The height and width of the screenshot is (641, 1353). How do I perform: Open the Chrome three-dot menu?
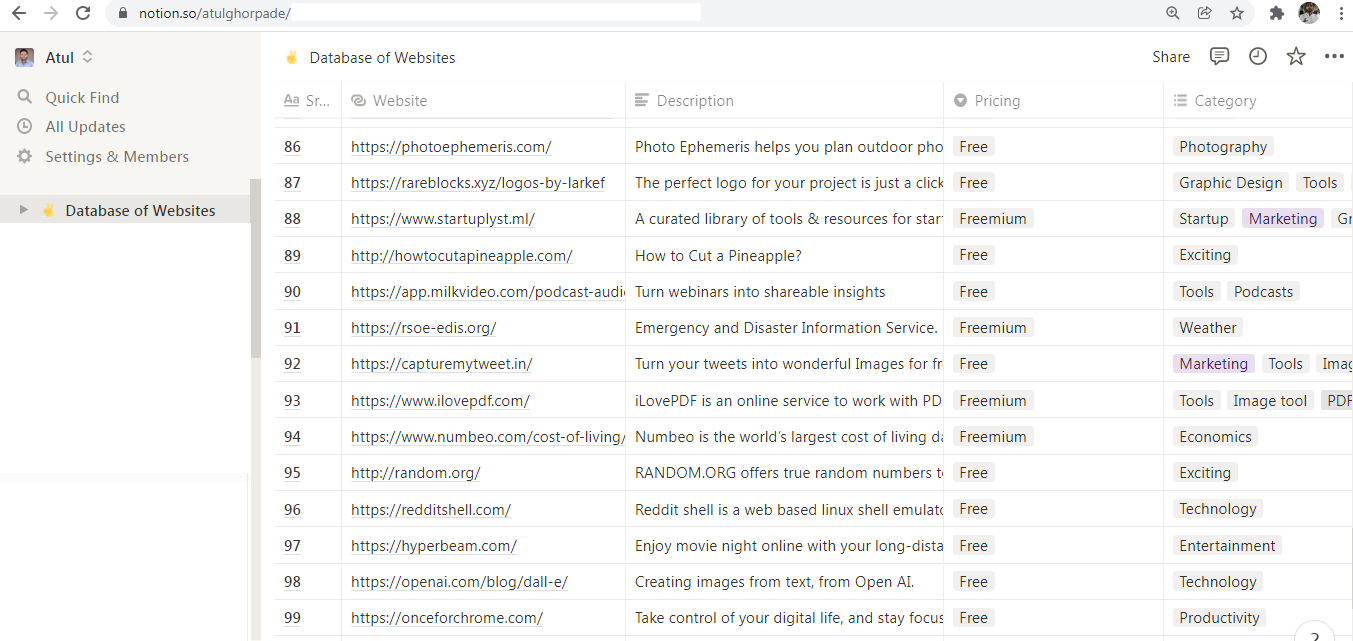point(1341,13)
